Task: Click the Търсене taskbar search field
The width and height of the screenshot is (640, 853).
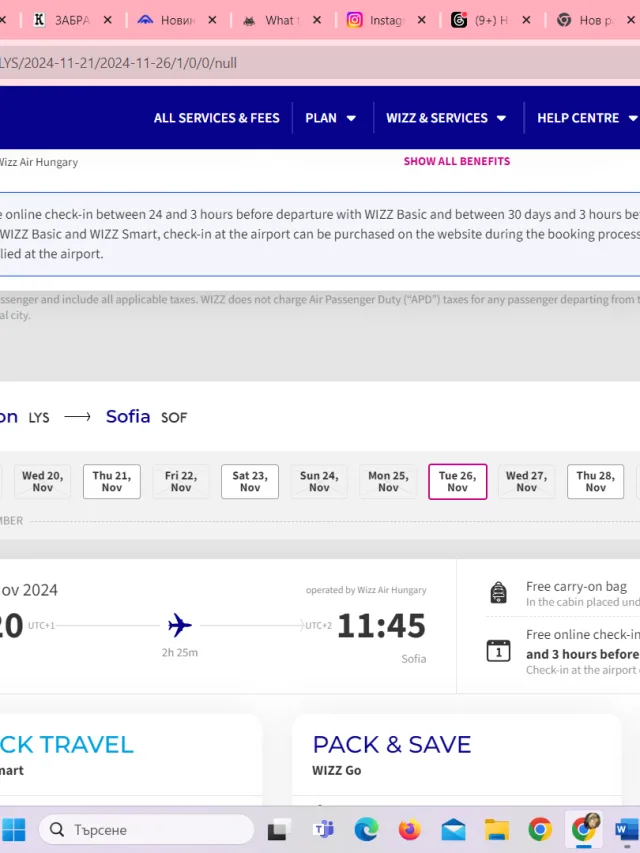Action: [x=146, y=830]
